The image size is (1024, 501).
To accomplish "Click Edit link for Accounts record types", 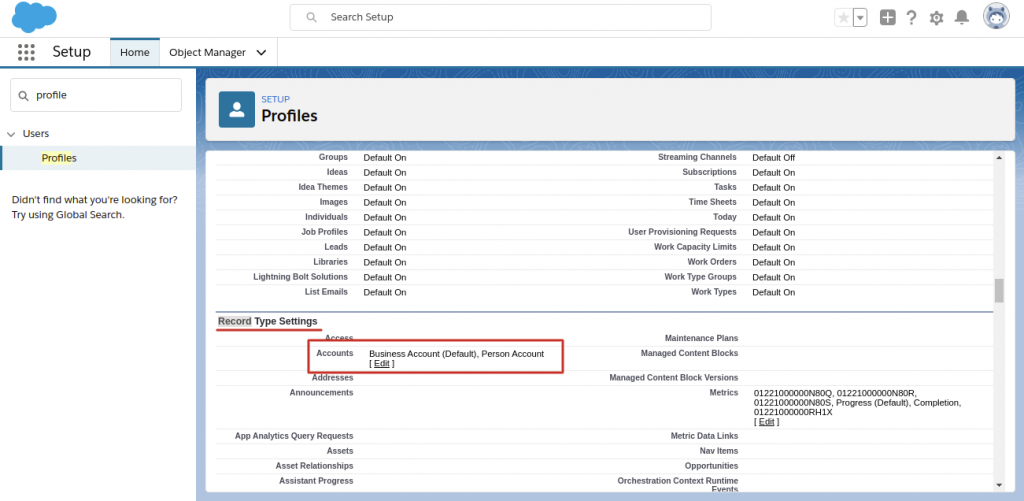I will tap(381, 364).
